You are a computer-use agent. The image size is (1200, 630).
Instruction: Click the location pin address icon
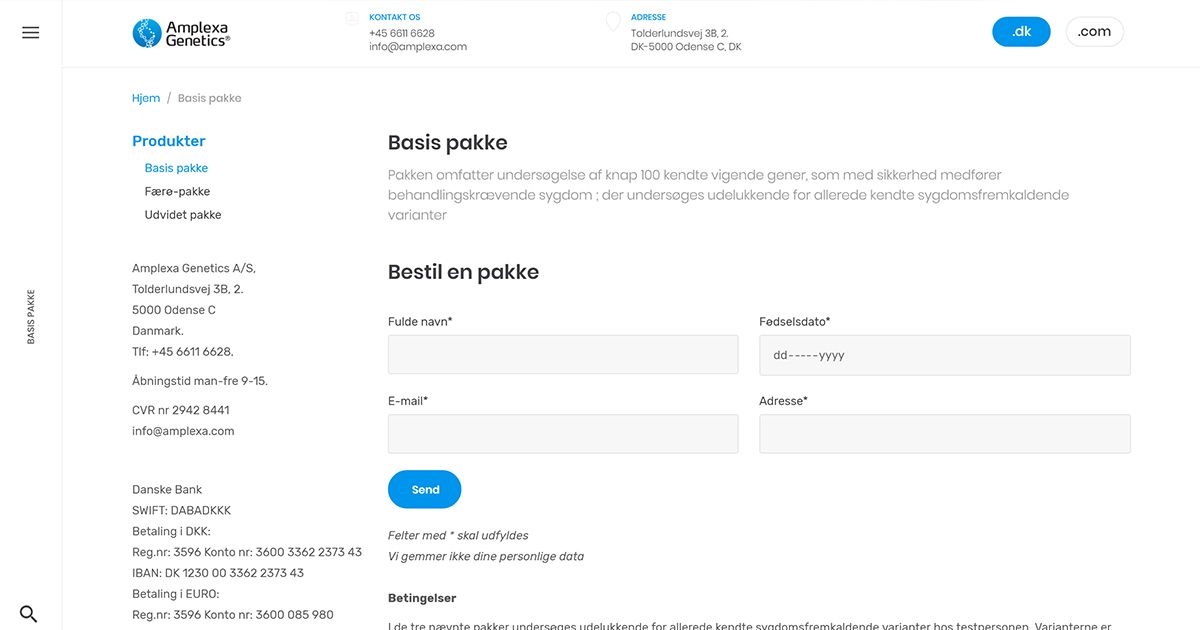tap(613, 21)
